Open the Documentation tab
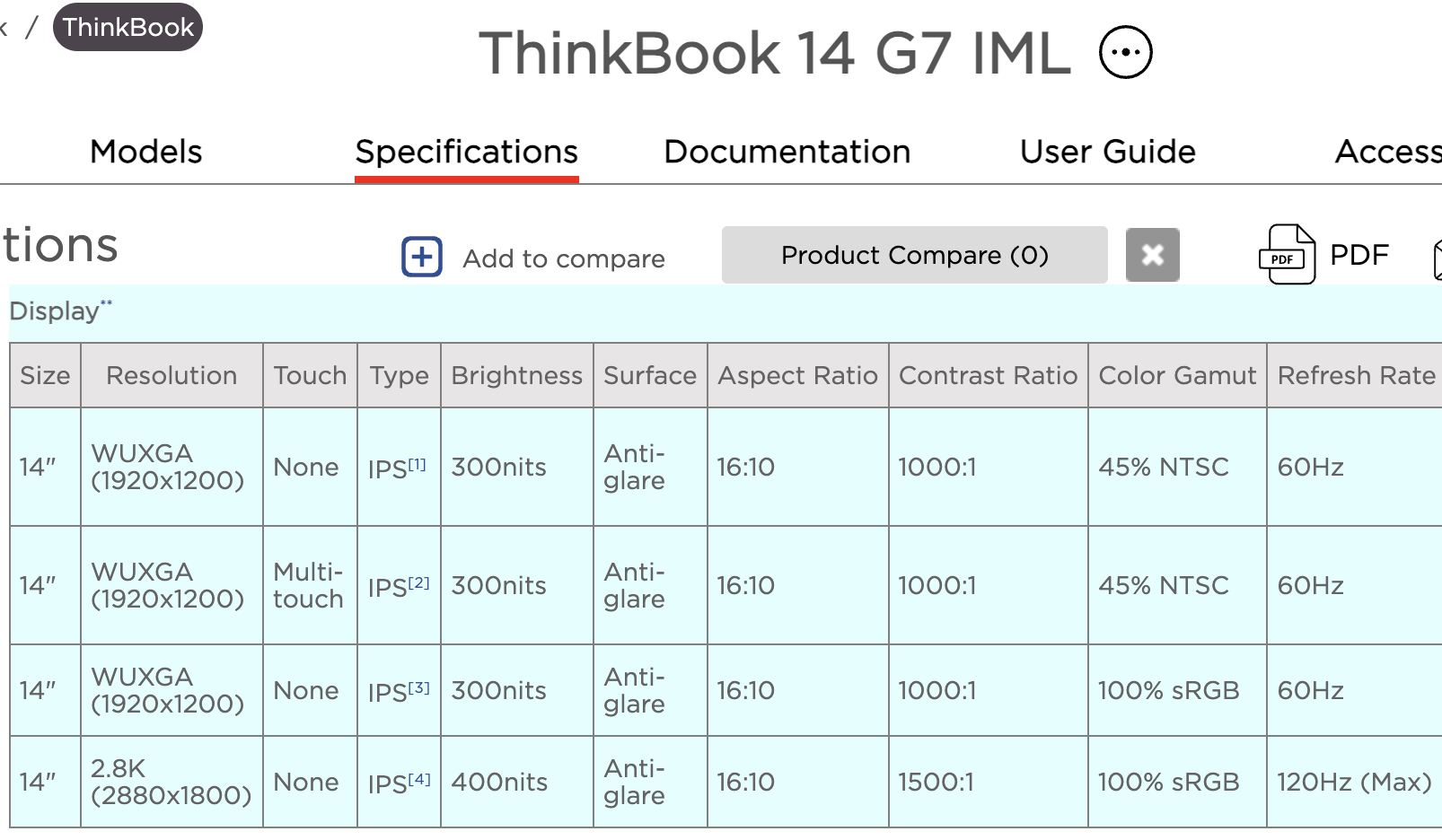The height and width of the screenshot is (840, 1442). tap(787, 152)
